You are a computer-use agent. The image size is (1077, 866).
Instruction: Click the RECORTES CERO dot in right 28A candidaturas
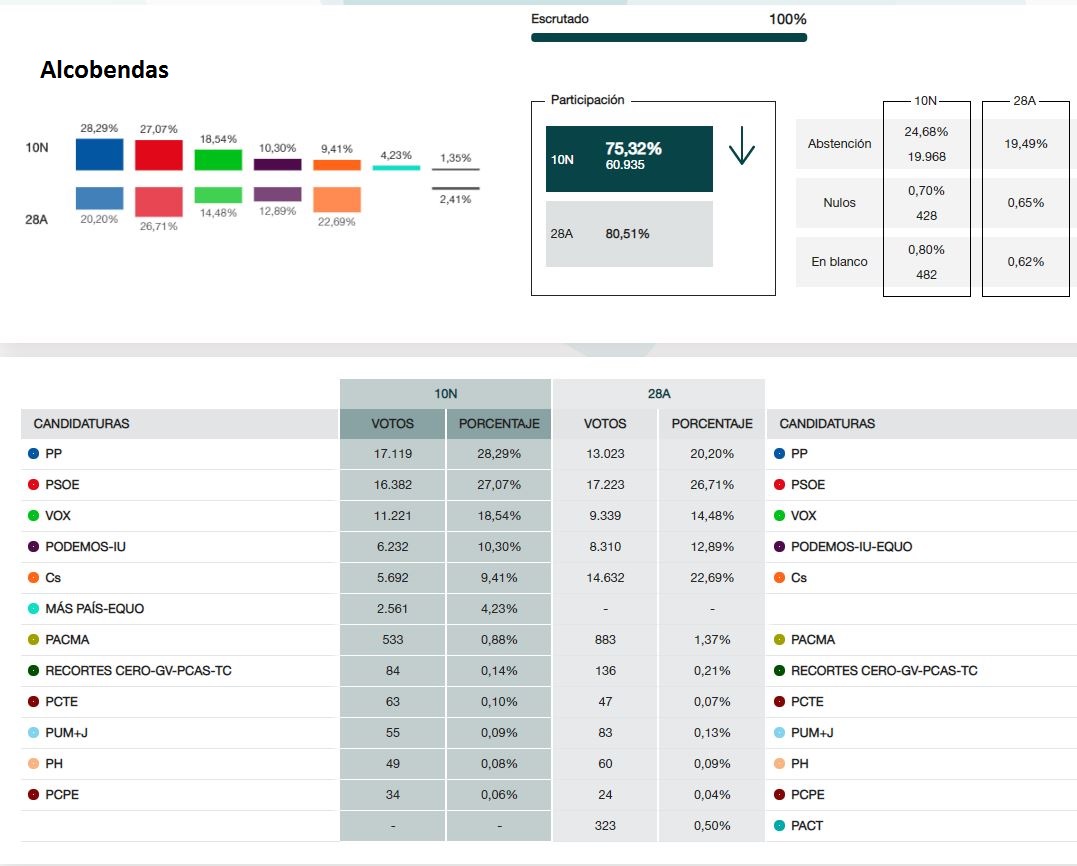pos(779,670)
